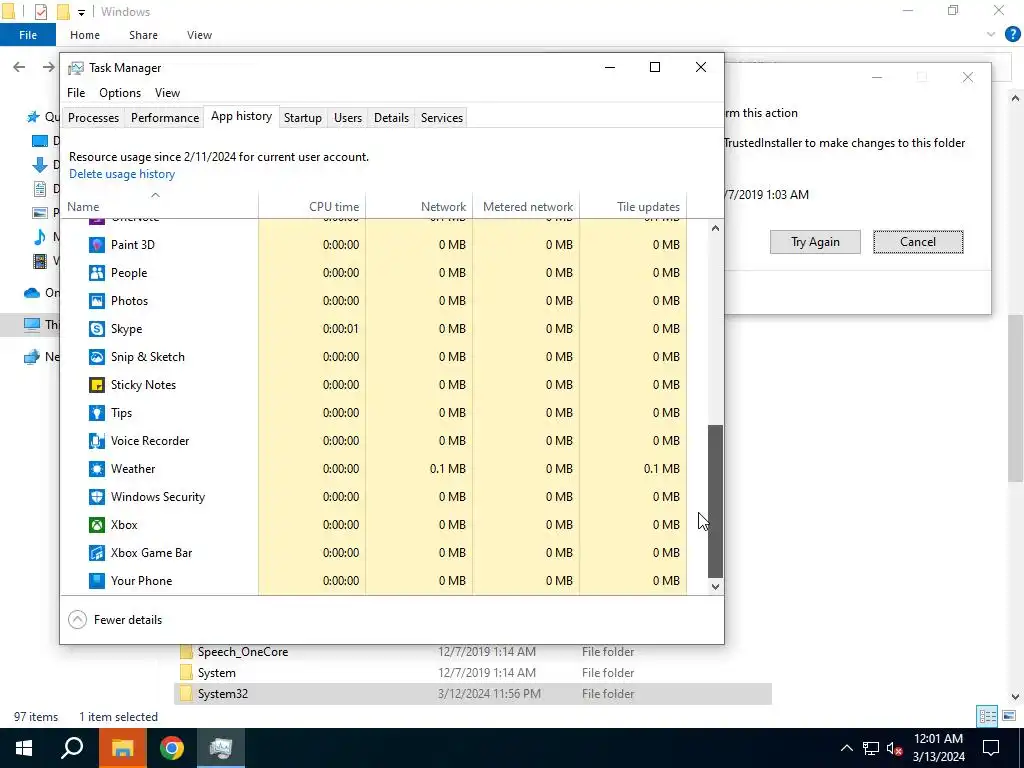Click the Skype app icon
This screenshot has height=768, width=1024.
97,329
